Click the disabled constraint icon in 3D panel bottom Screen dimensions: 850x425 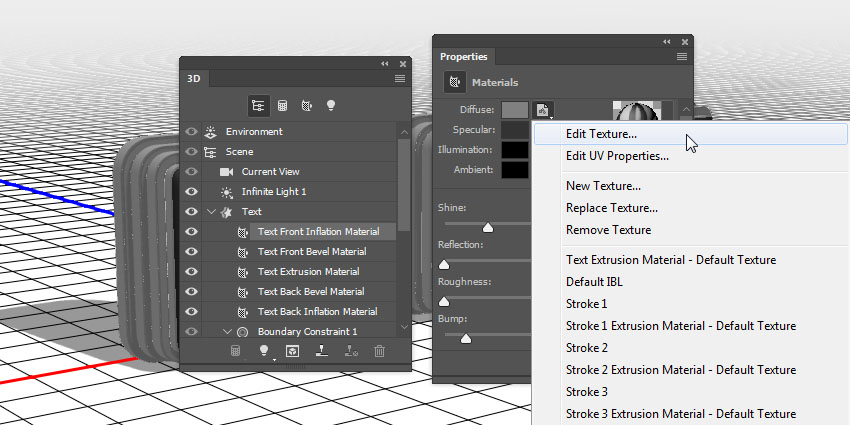tap(351, 351)
